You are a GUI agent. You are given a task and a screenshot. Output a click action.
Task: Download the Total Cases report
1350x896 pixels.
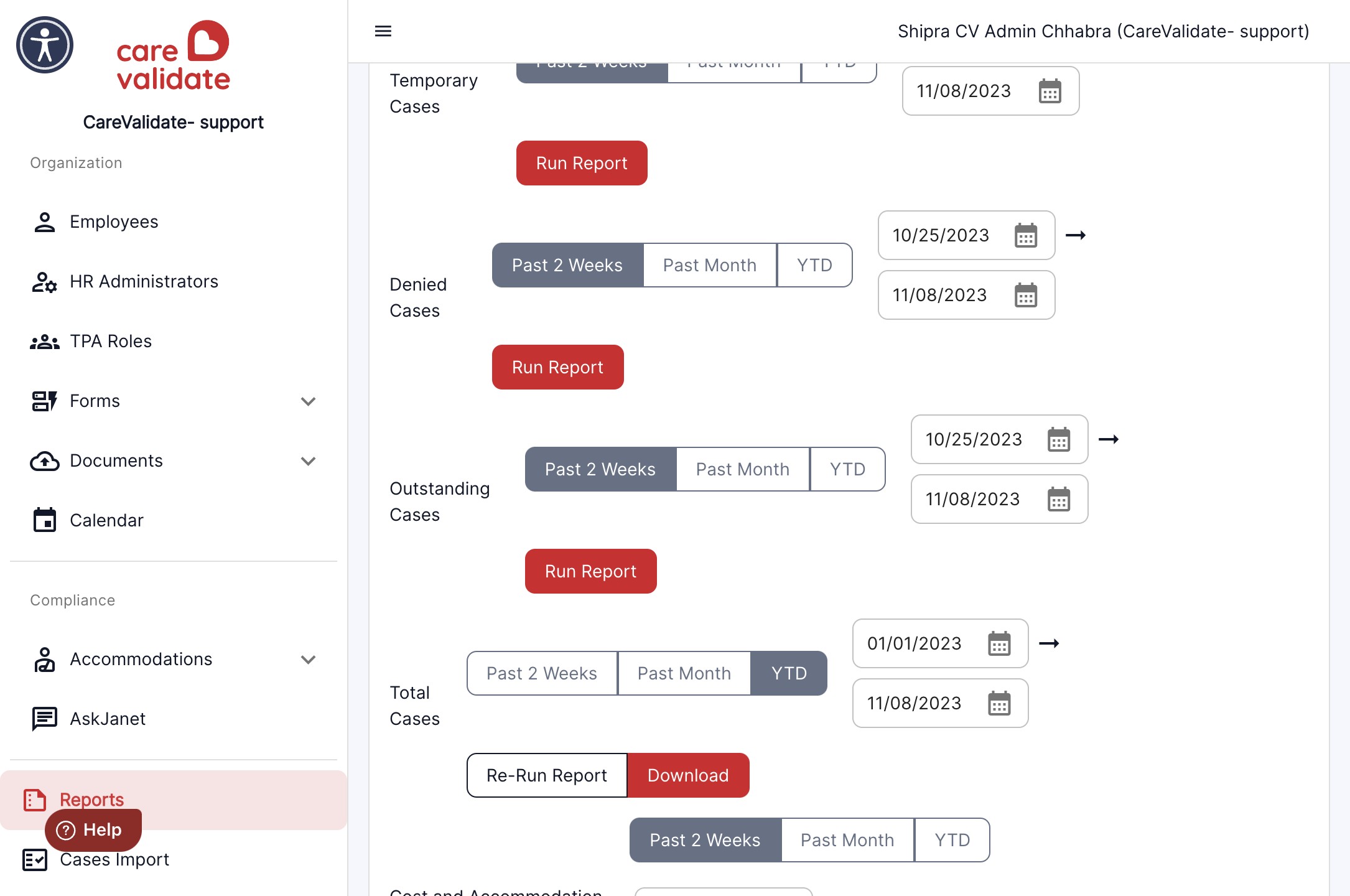[x=688, y=775]
